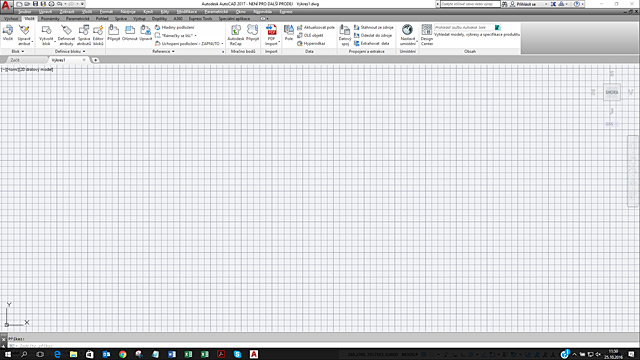640x360 pixels.
Task: Click the Plot (print) icon in quick access toolbar
Action: pyautogui.click(x=51, y=4)
